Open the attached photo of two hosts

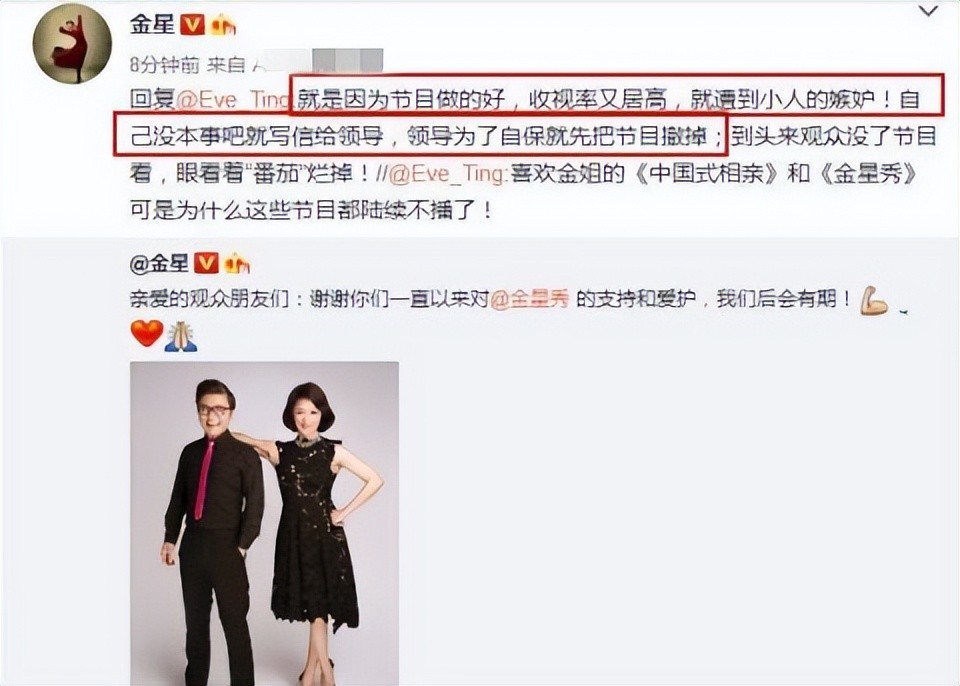[x=264, y=524]
